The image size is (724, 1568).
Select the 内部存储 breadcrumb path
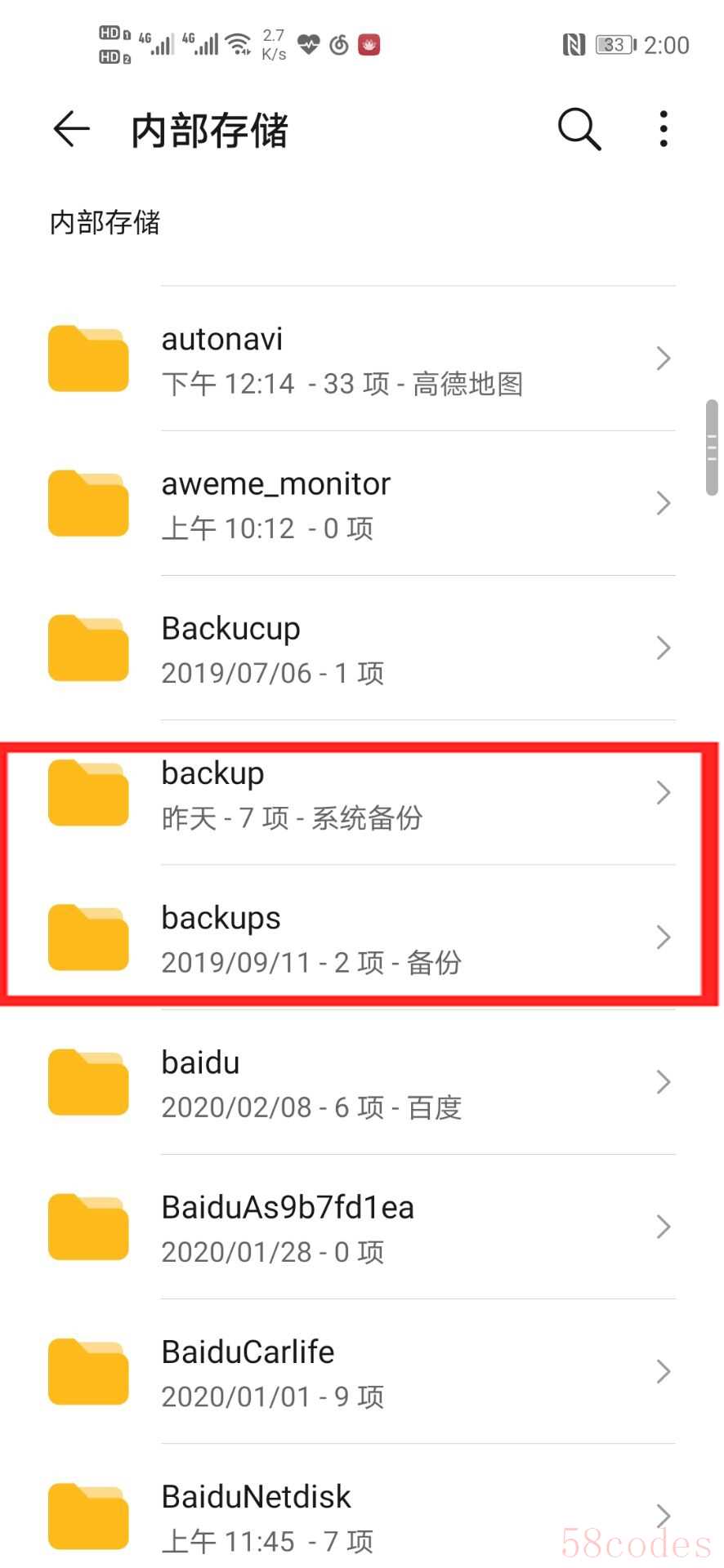[105, 222]
